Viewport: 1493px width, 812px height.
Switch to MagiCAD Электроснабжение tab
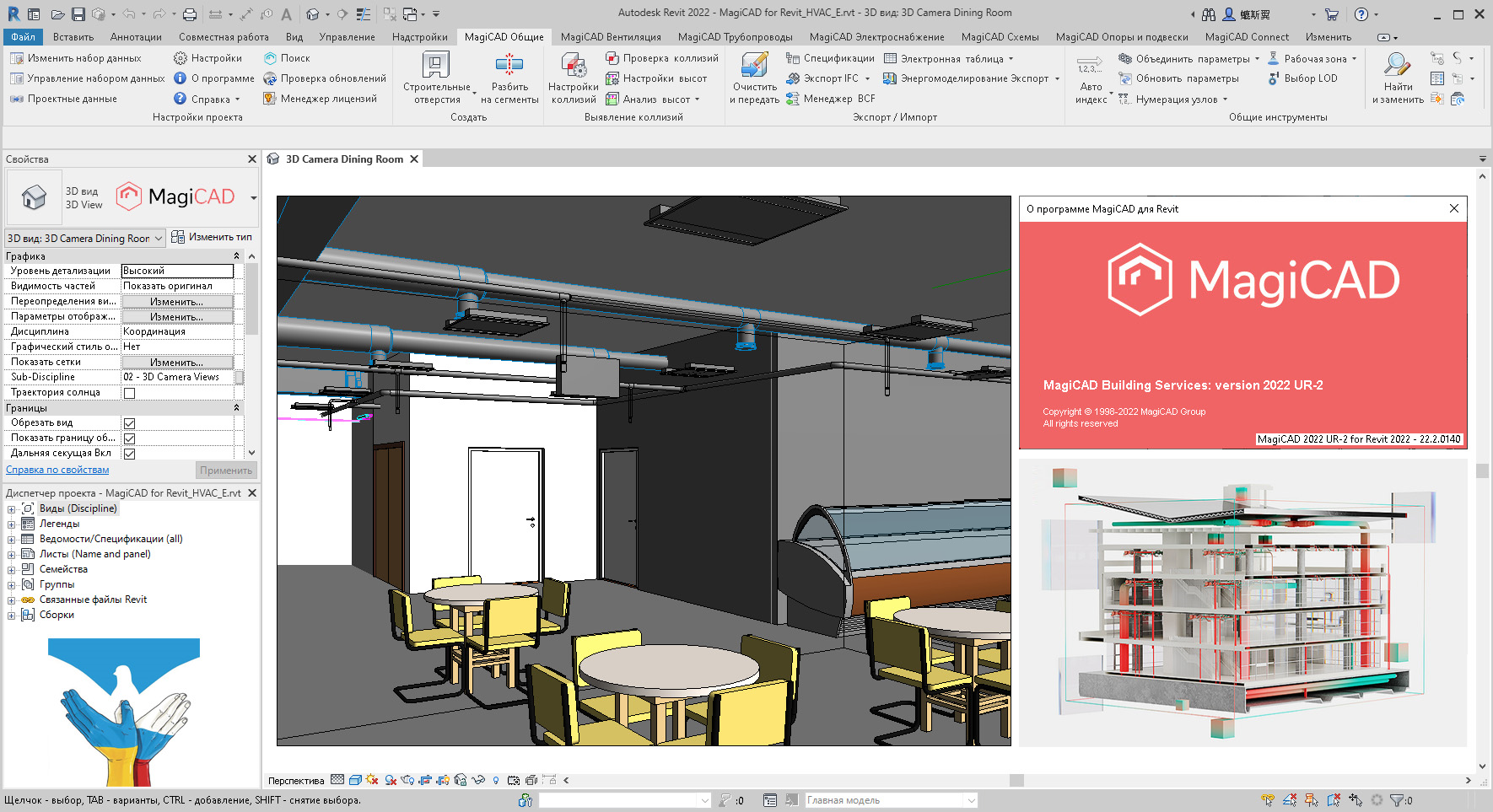point(877,37)
